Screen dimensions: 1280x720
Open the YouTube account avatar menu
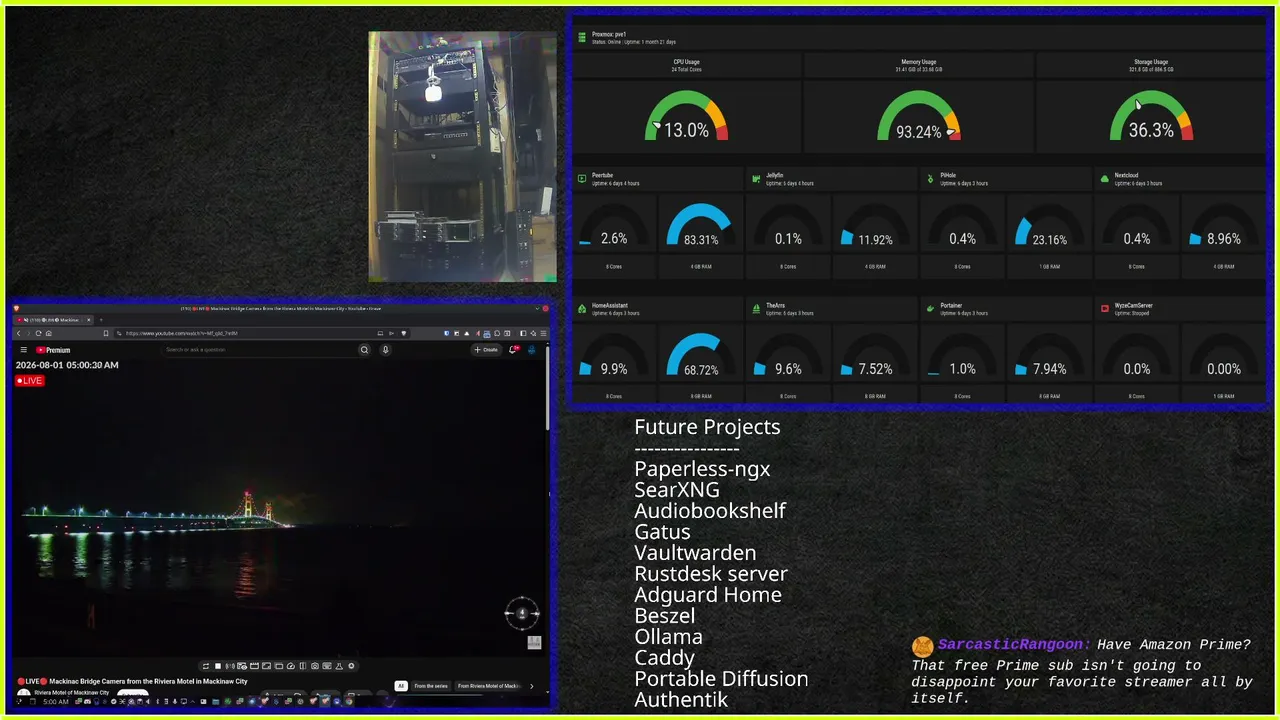click(532, 350)
